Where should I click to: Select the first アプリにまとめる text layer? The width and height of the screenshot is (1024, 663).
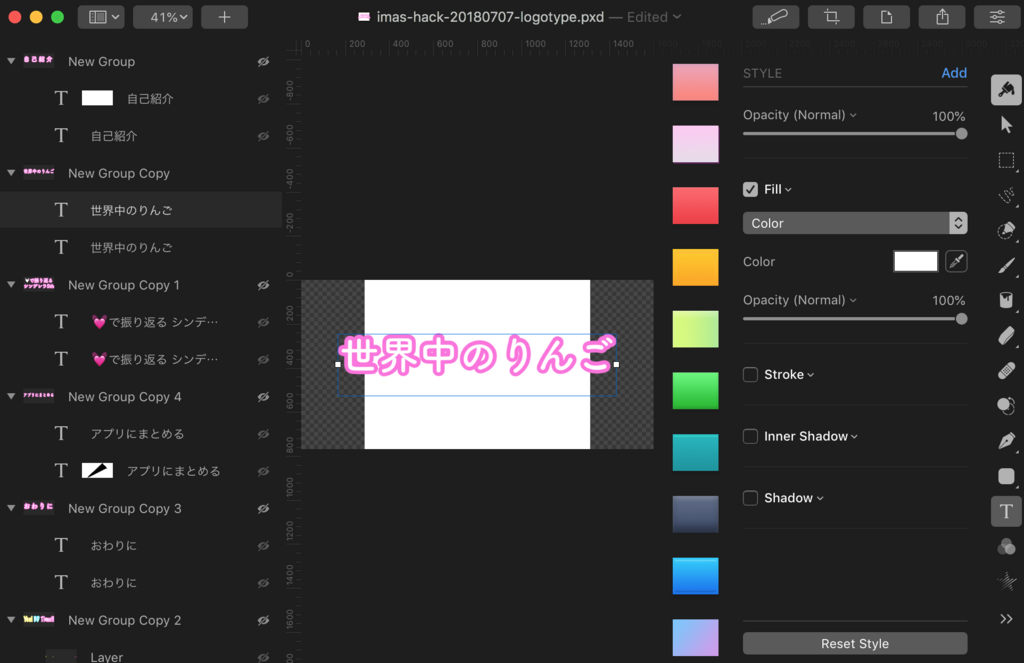141,434
